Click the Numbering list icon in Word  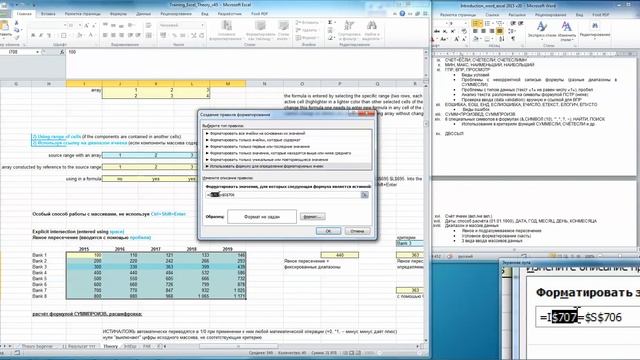pyautogui.click(x=488, y=23)
